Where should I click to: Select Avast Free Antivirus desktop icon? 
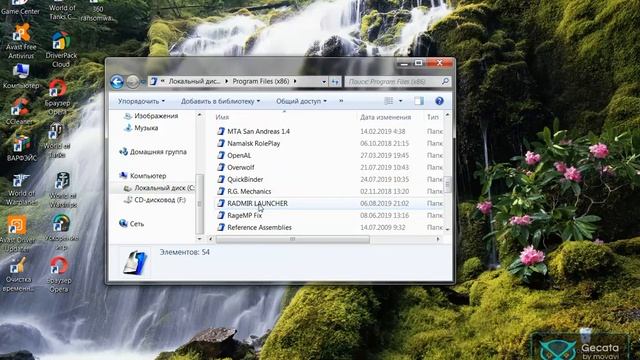pos(21,41)
